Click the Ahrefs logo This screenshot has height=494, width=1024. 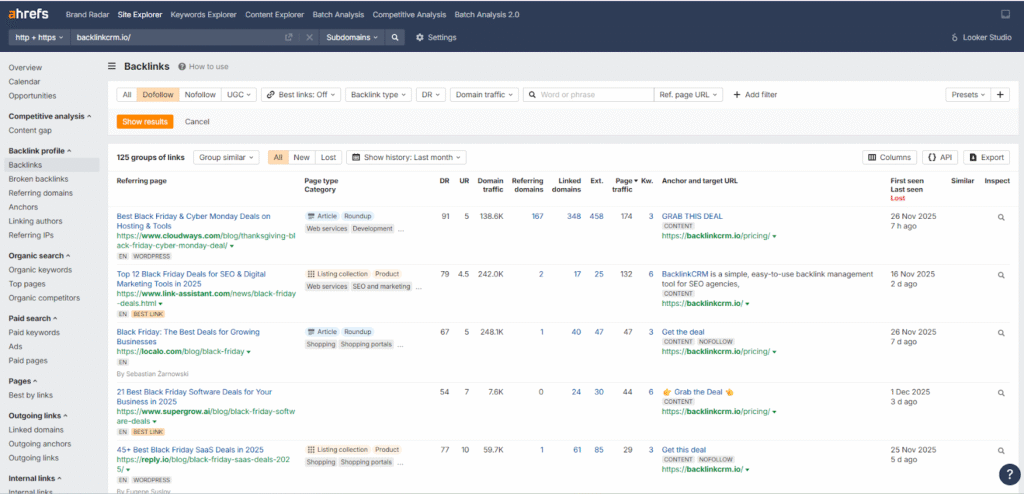[31, 15]
